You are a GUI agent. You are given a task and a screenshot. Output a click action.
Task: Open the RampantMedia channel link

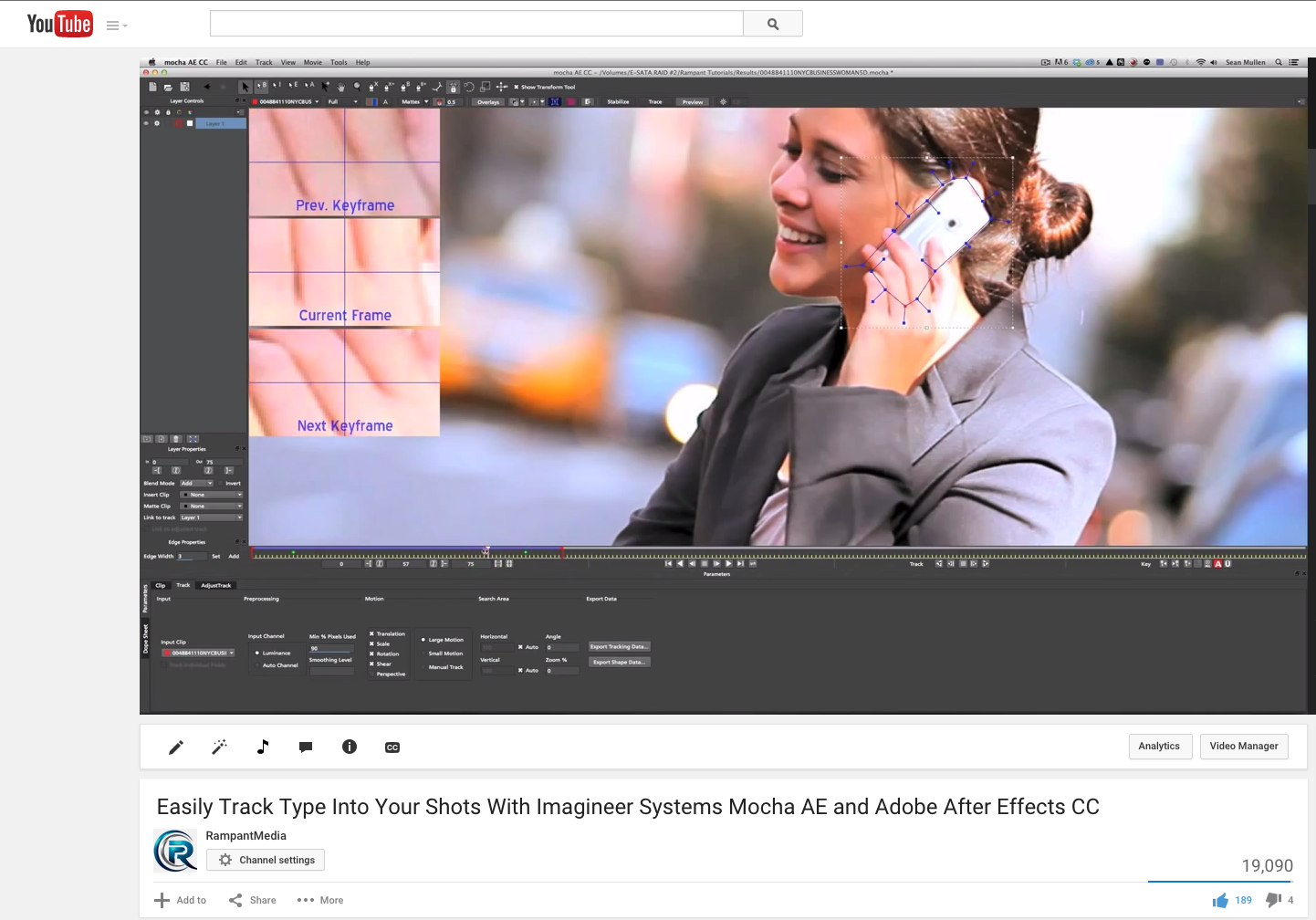[246, 835]
